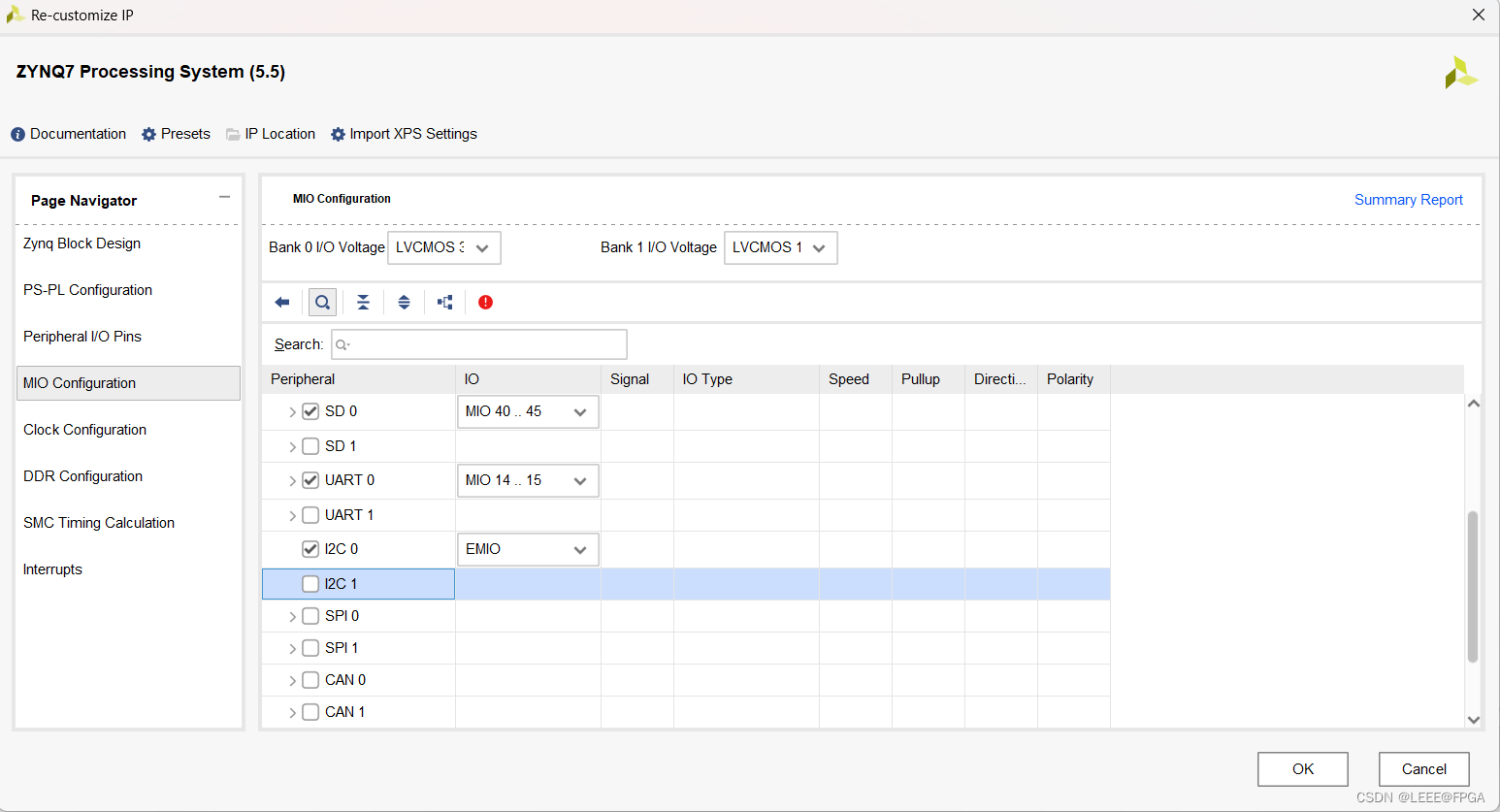Enable the I2C 1 checkbox

click(310, 584)
